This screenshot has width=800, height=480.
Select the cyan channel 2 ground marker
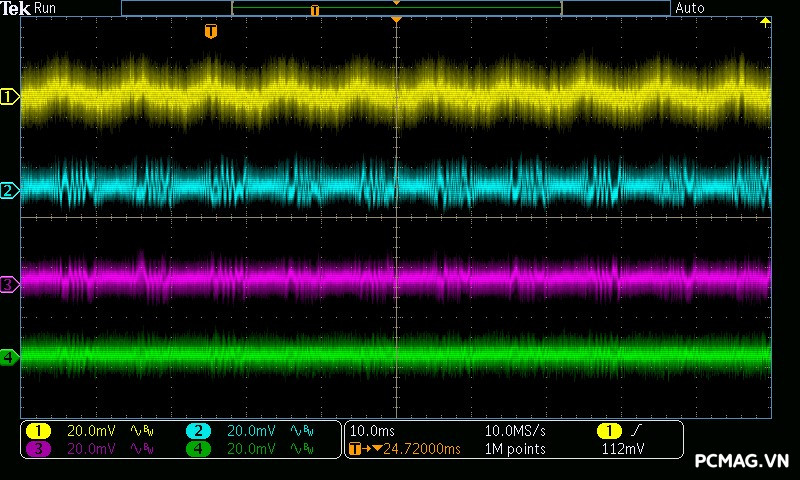10,190
